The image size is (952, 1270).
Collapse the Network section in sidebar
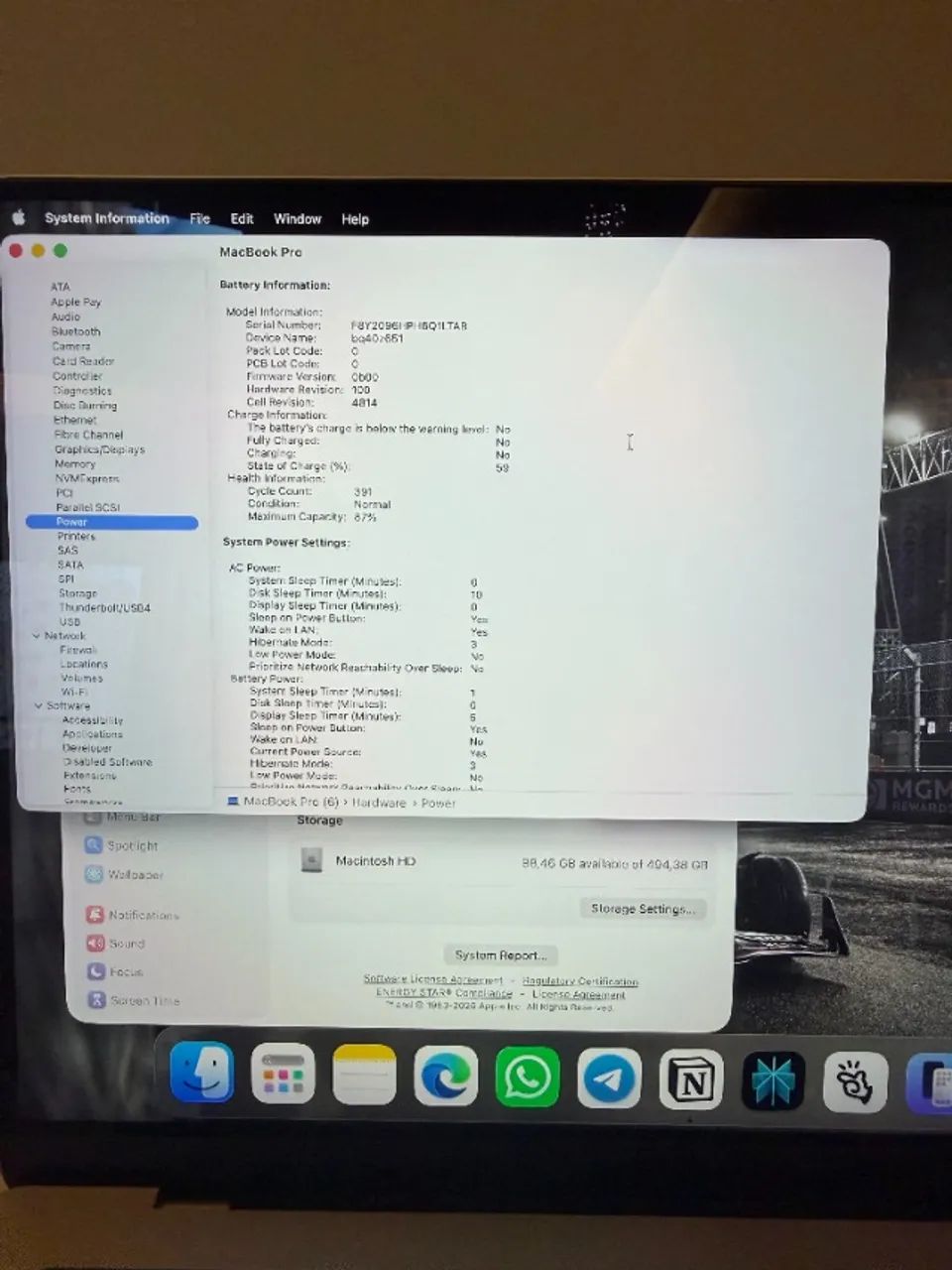point(37,636)
